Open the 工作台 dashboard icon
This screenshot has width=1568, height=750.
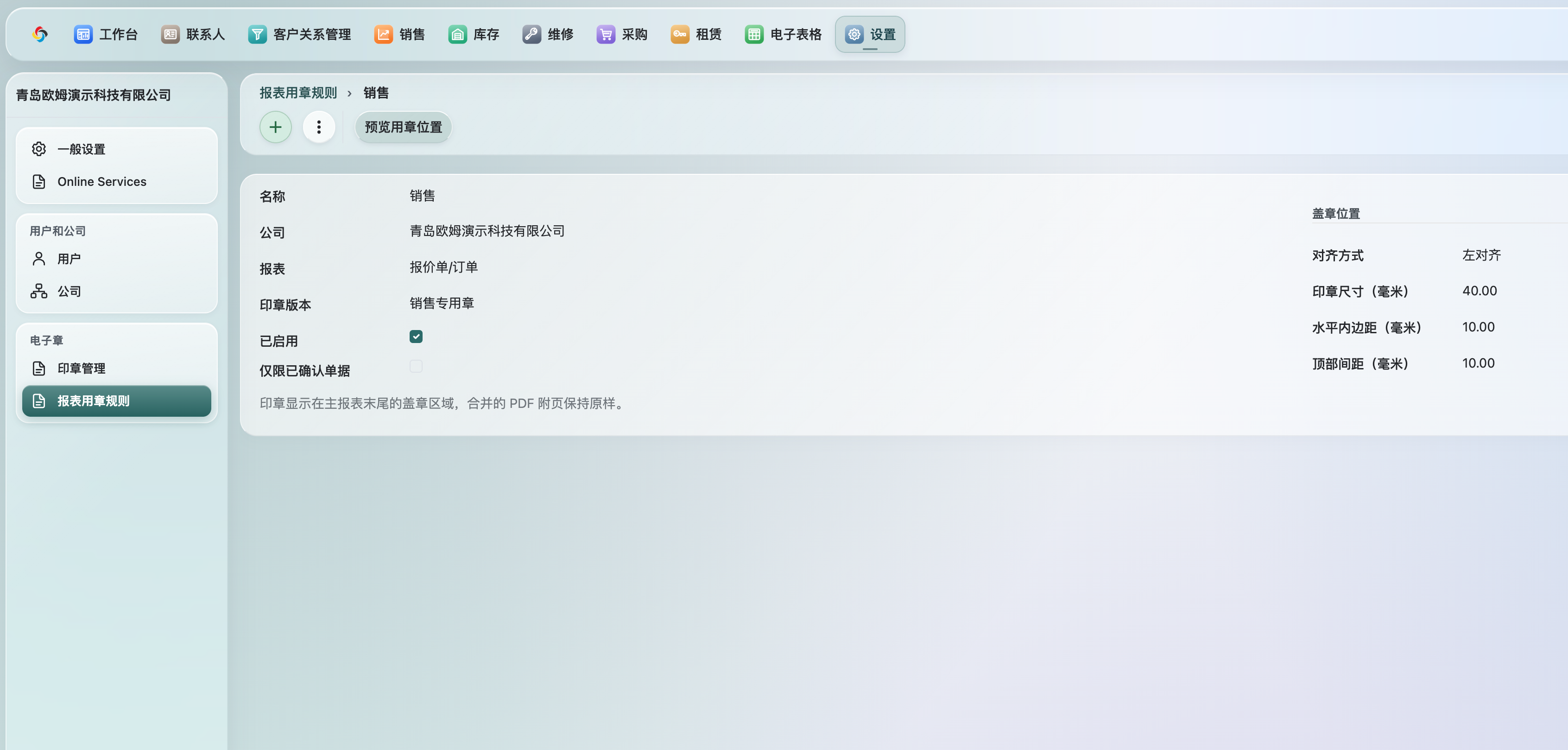(x=83, y=34)
